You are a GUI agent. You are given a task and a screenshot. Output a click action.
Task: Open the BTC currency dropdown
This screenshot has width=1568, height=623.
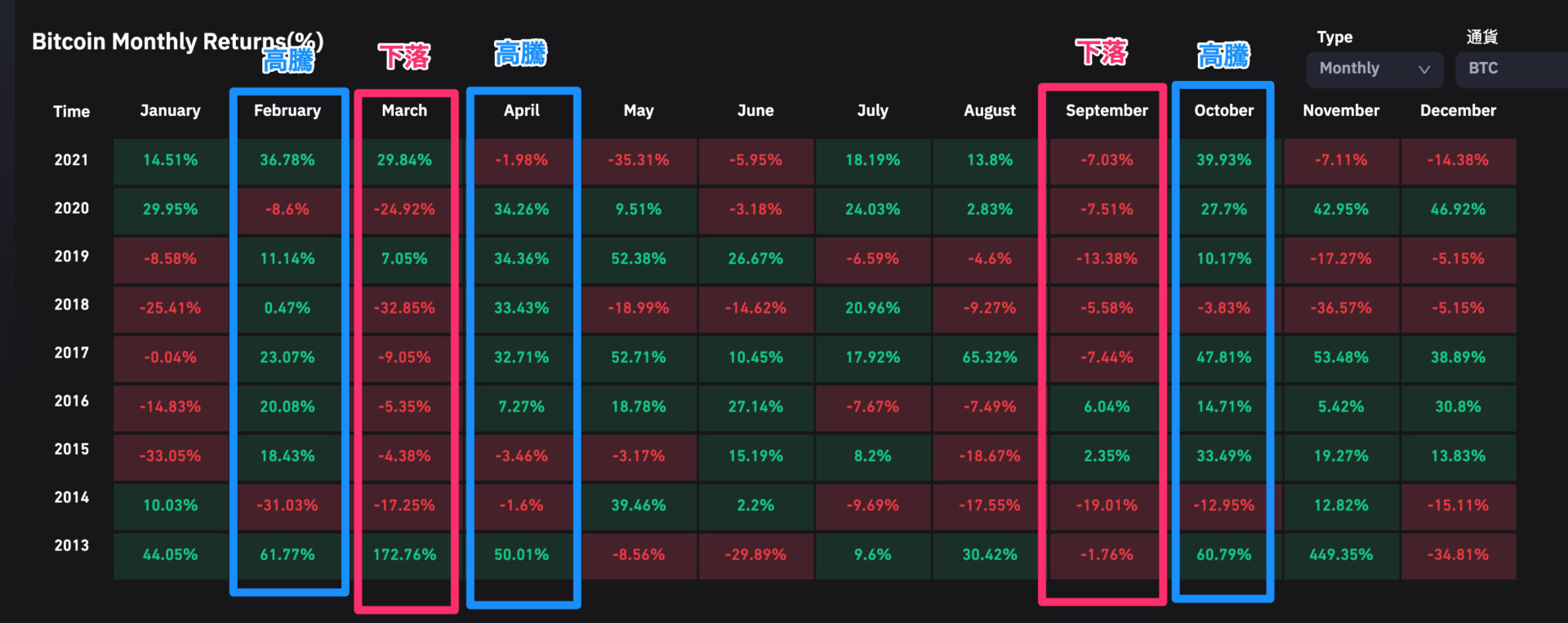point(1511,69)
